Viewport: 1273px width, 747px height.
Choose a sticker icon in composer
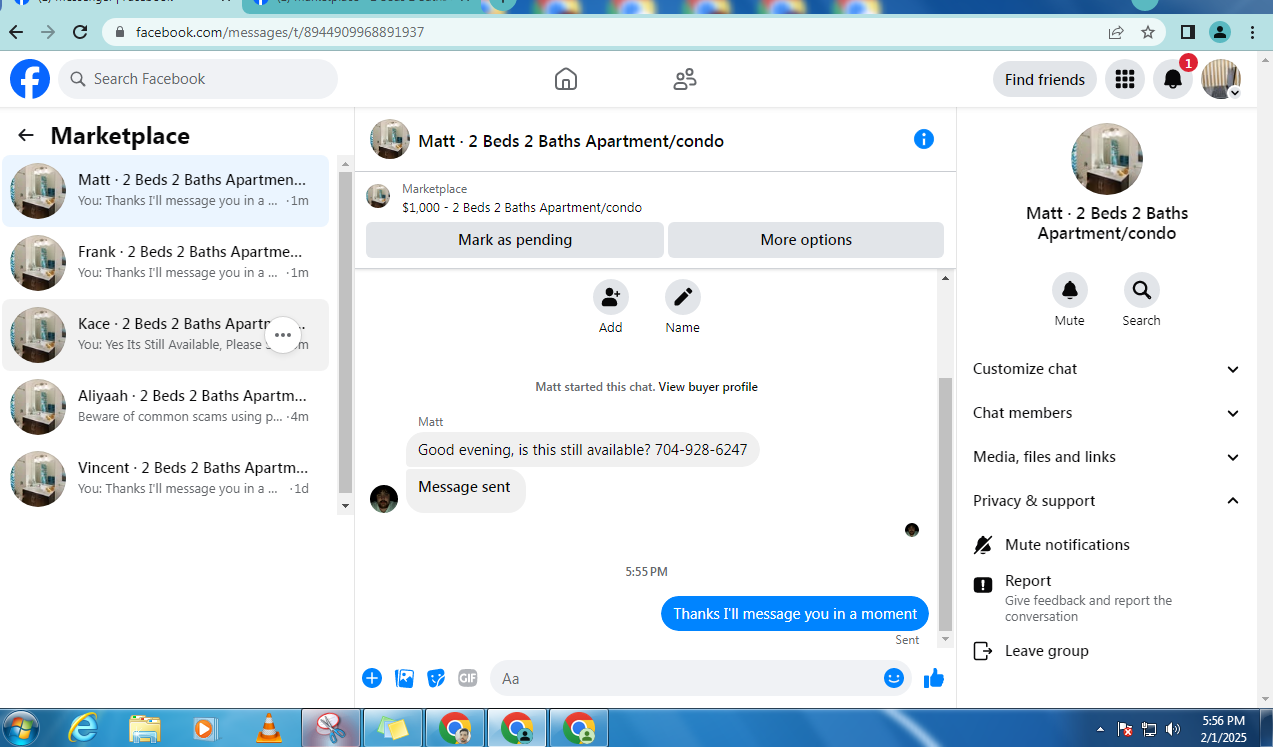[436, 678]
